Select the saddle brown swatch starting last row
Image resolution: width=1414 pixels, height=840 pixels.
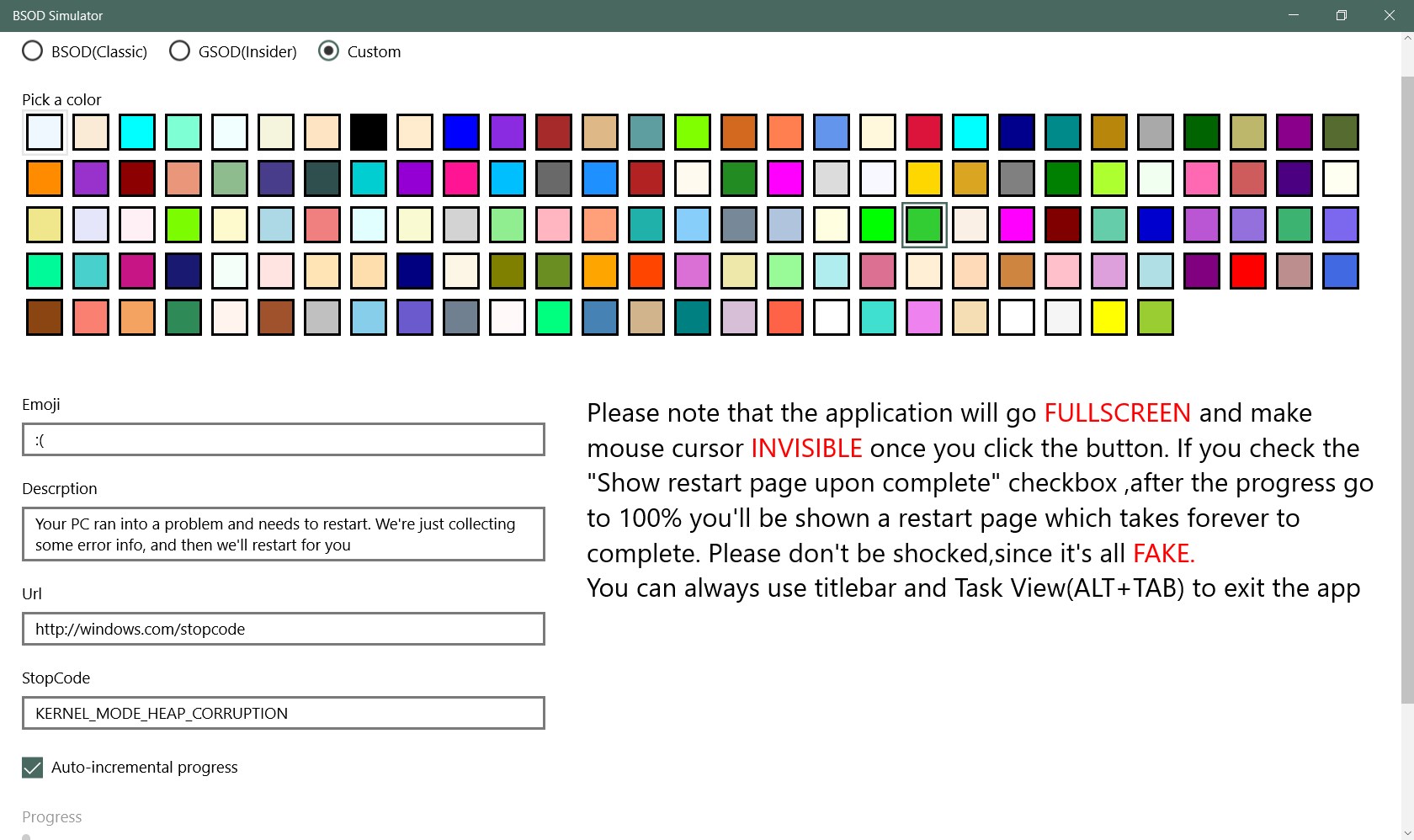(x=45, y=317)
